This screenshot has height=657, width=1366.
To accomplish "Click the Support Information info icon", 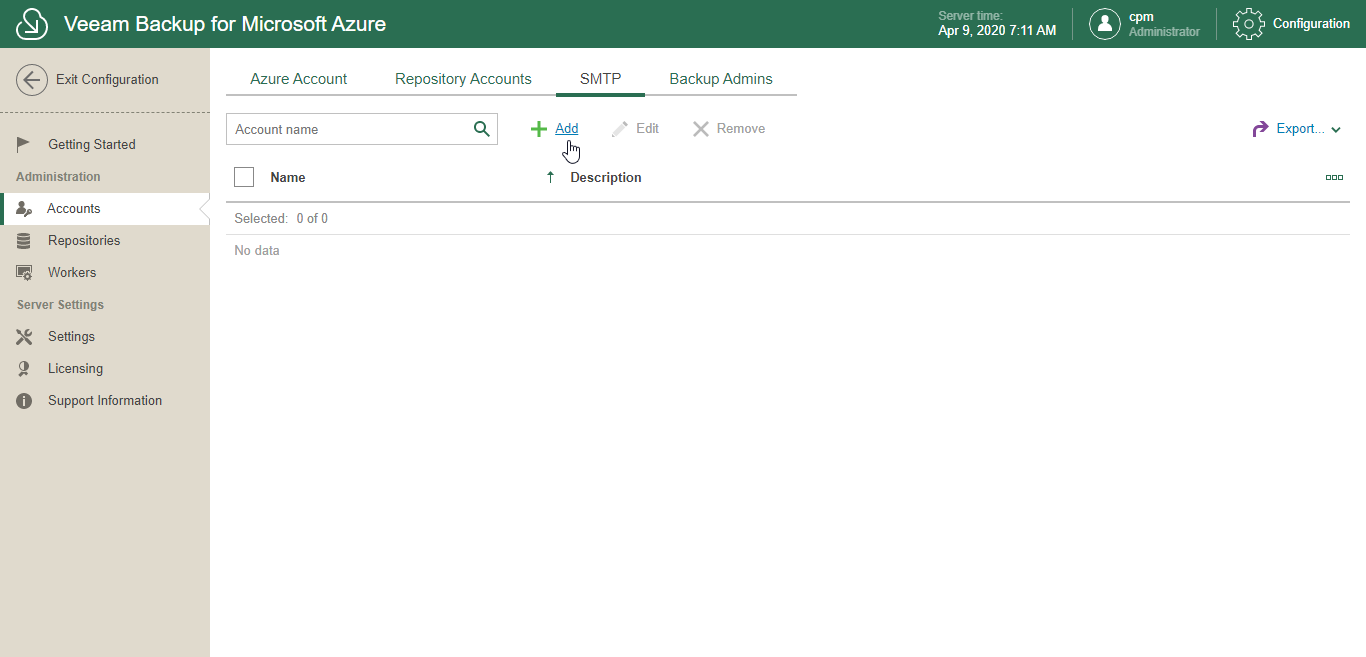I will pyautogui.click(x=24, y=401).
